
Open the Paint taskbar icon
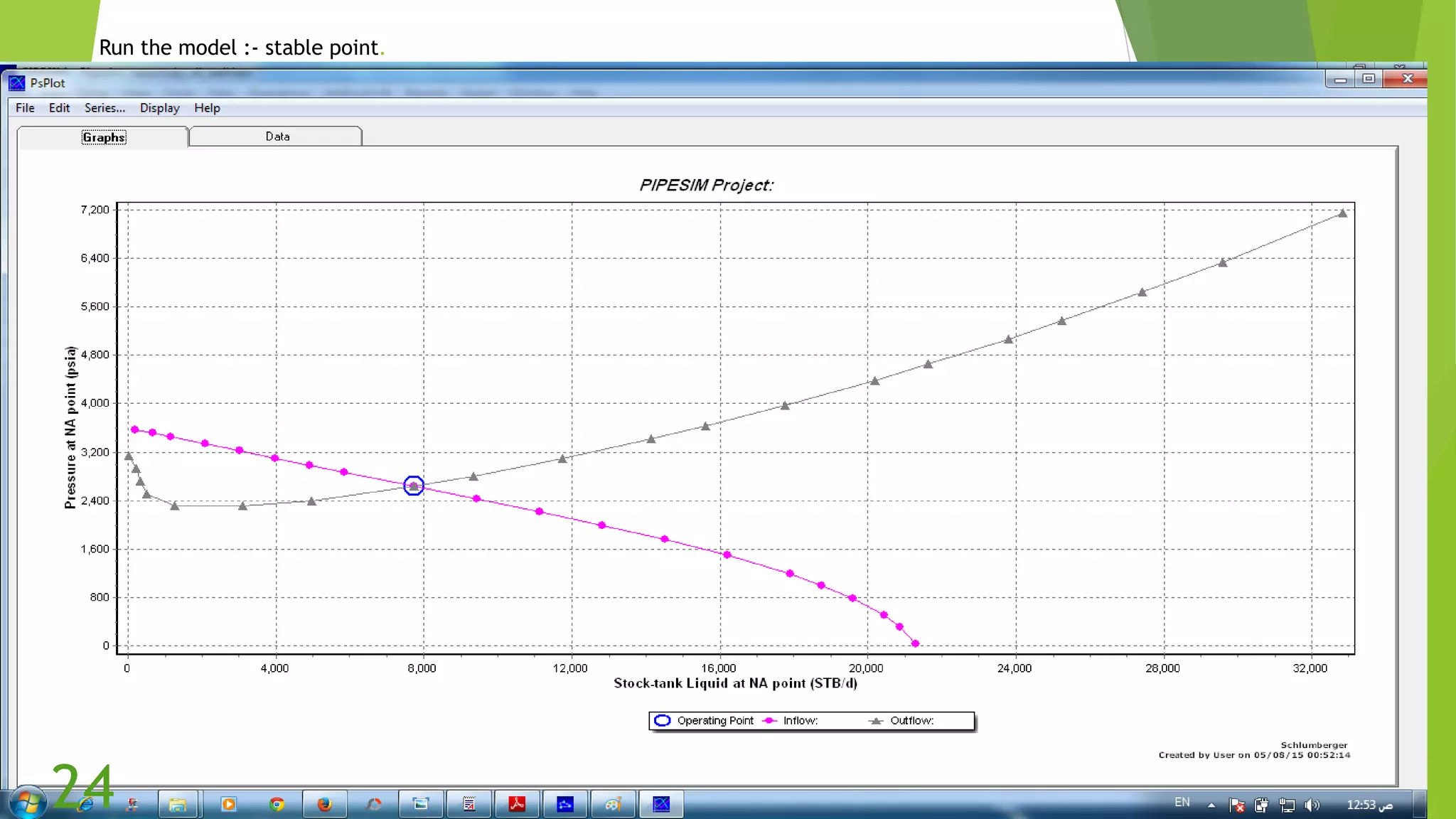coord(613,804)
